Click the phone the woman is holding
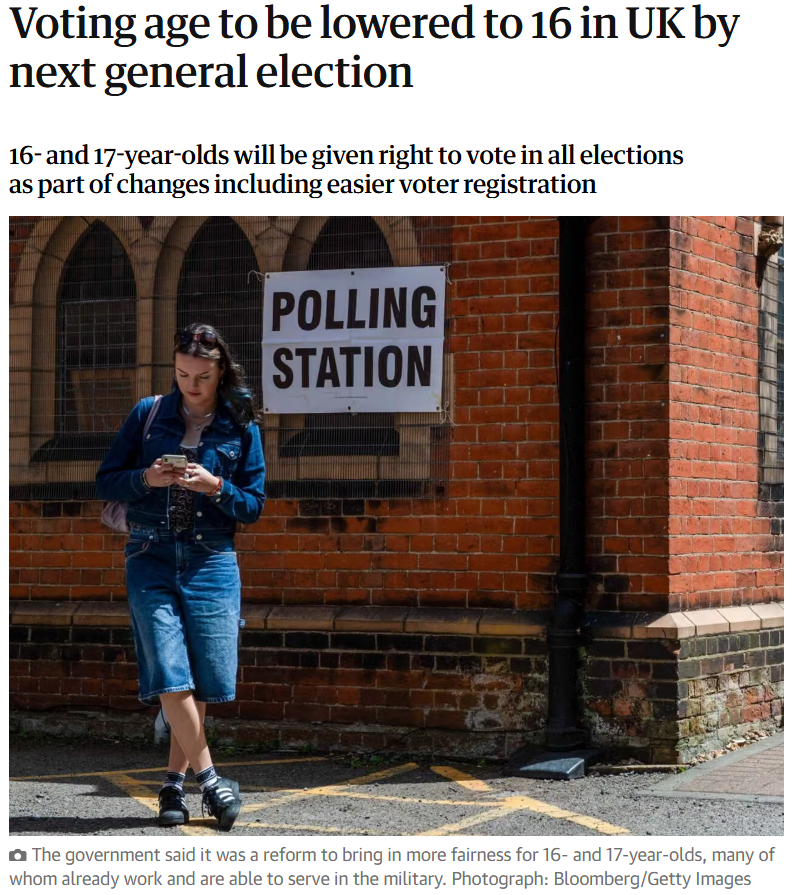Screen dimensions: 795x895 tap(175, 461)
